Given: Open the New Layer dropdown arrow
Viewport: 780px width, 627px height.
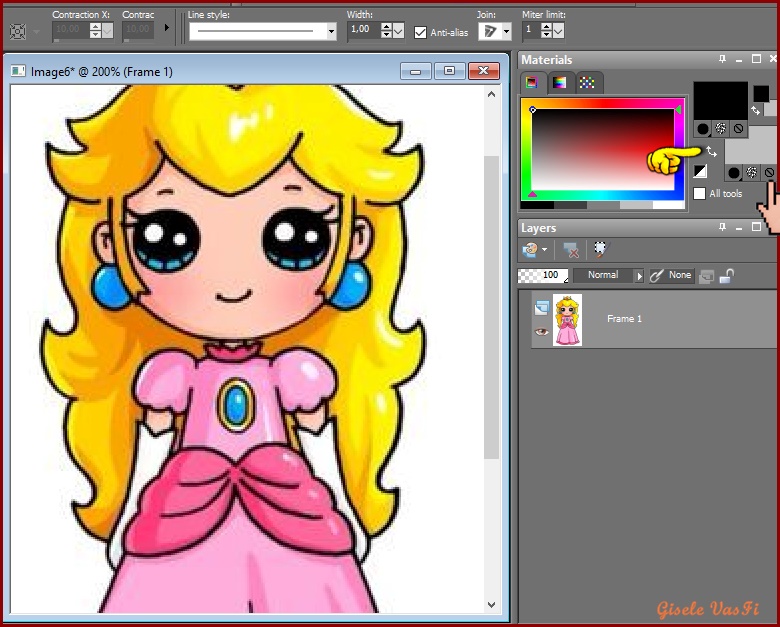Looking at the screenshot, I should tap(545, 249).
